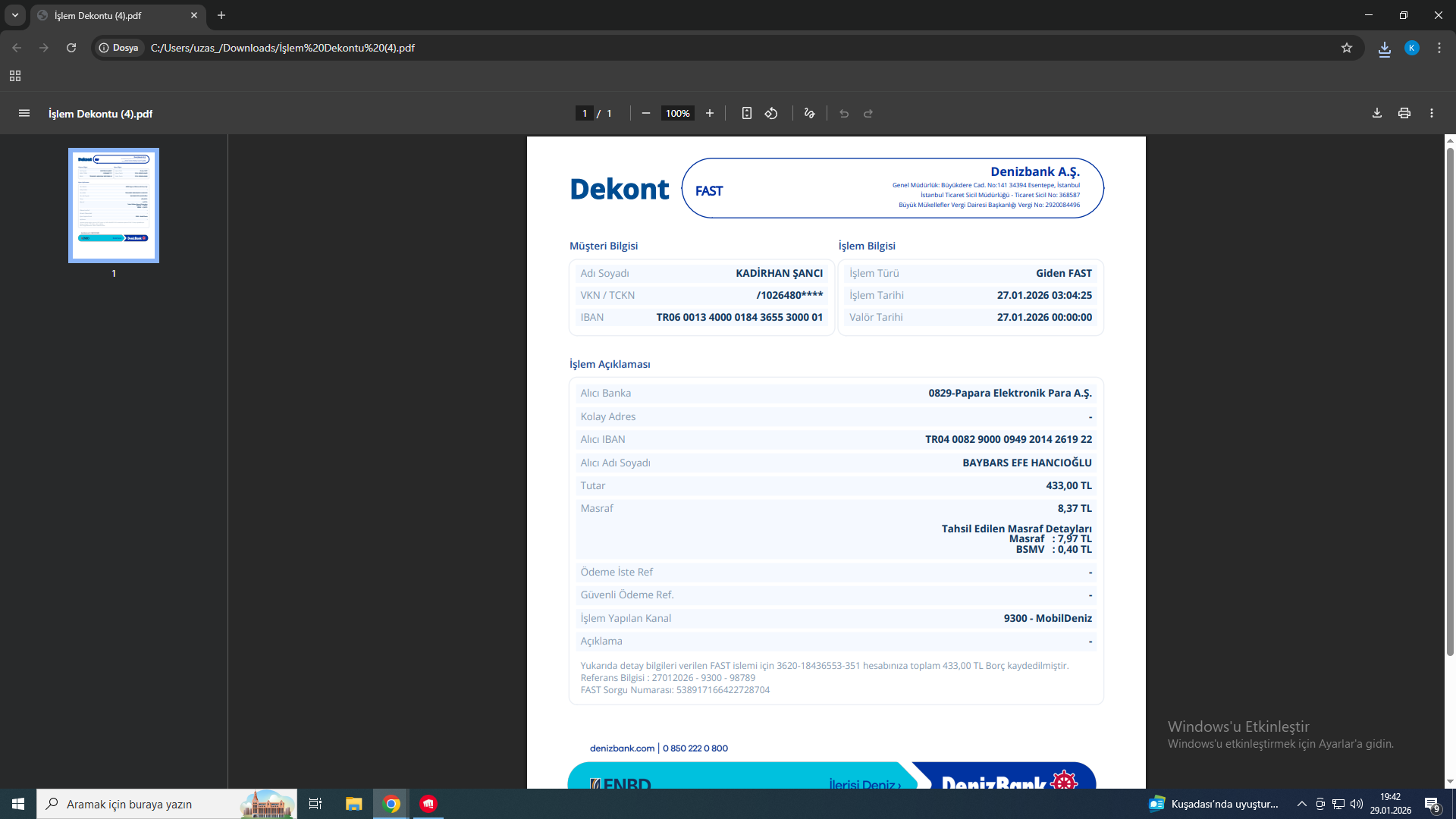This screenshot has width=1456, height=819.
Task: Open Chrome downloads icon
Action: point(1385,48)
